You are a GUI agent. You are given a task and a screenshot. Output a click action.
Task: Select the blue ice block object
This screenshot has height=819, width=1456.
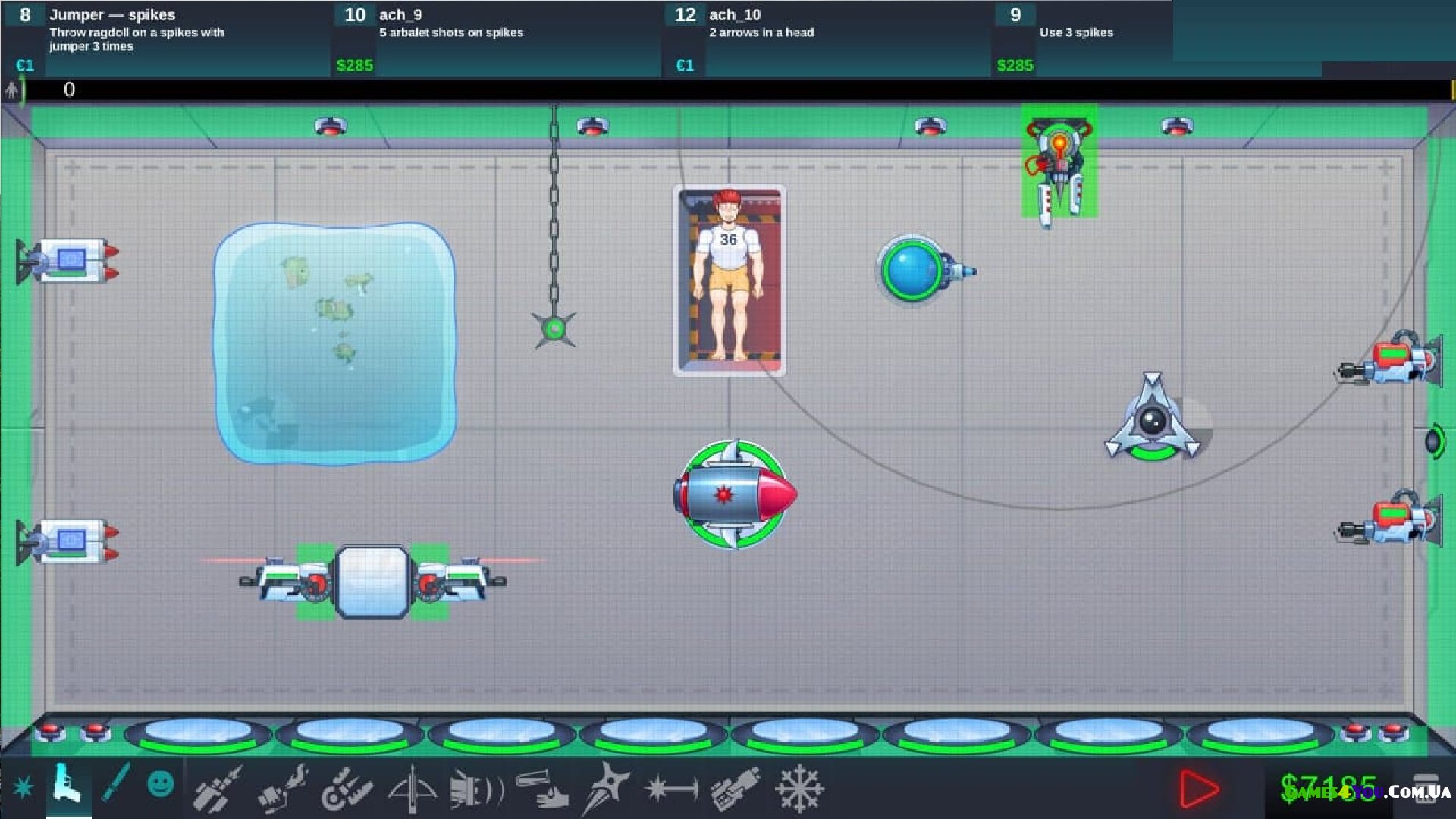pos(334,341)
